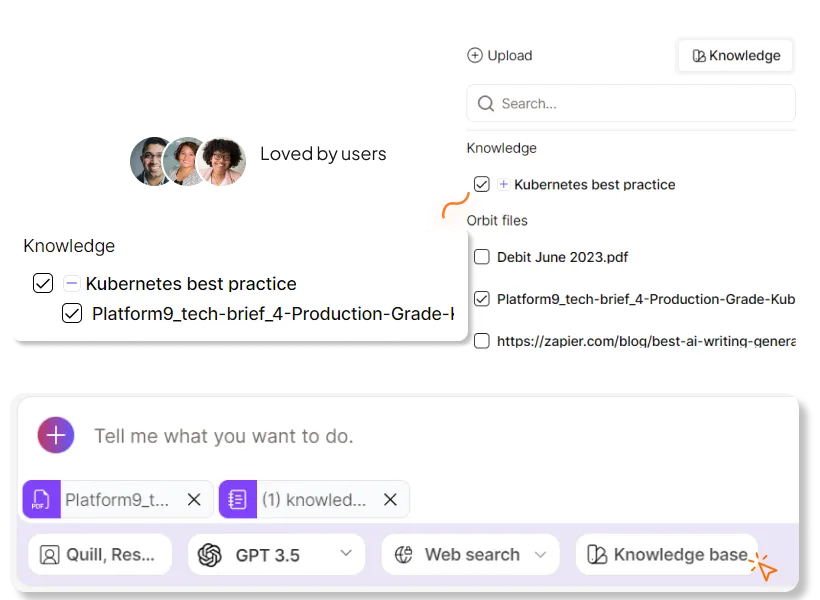Uncheck the Platform9 tech brief file
820x600 pixels.
tap(481, 298)
